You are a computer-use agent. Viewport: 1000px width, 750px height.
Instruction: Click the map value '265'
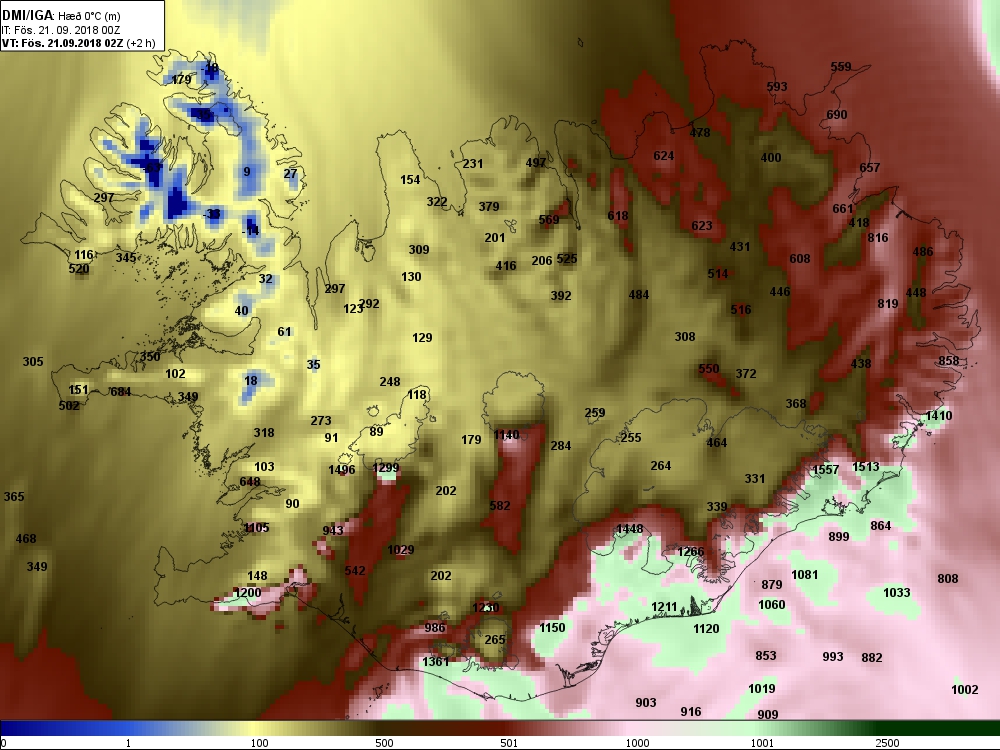(x=495, y=640)
